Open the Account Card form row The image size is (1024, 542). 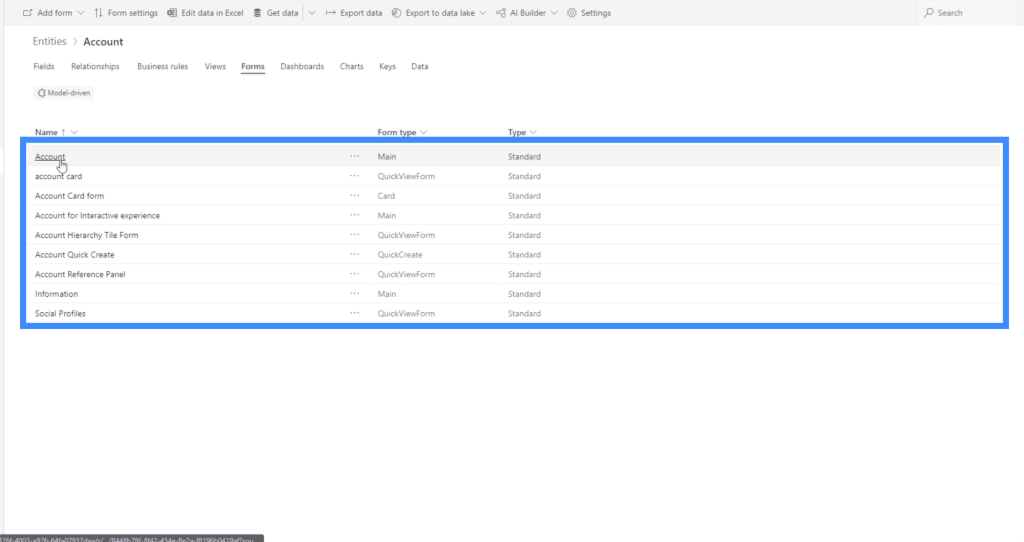tap(69, 196)
